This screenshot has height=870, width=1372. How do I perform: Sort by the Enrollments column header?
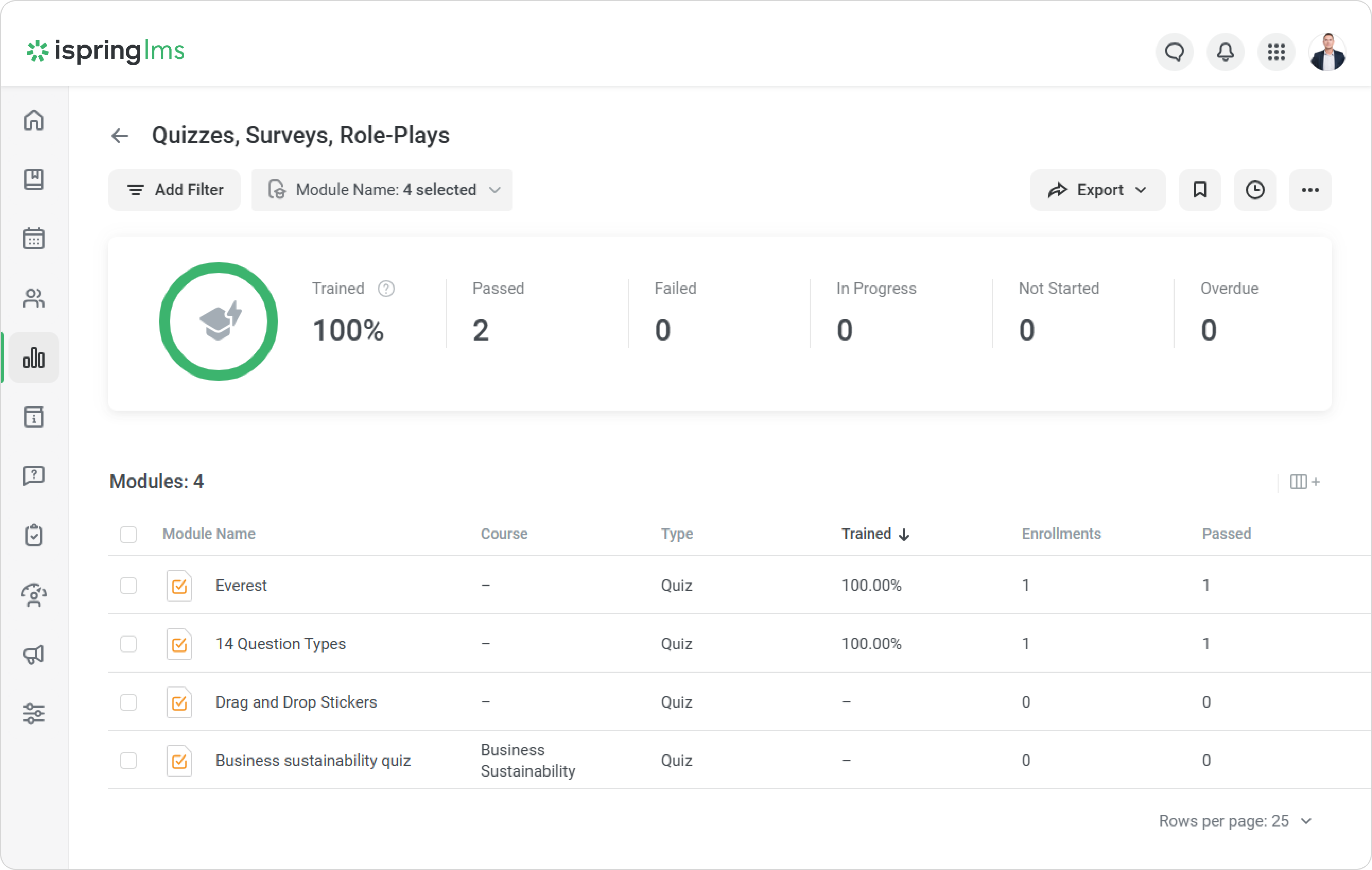(1061, 534)
